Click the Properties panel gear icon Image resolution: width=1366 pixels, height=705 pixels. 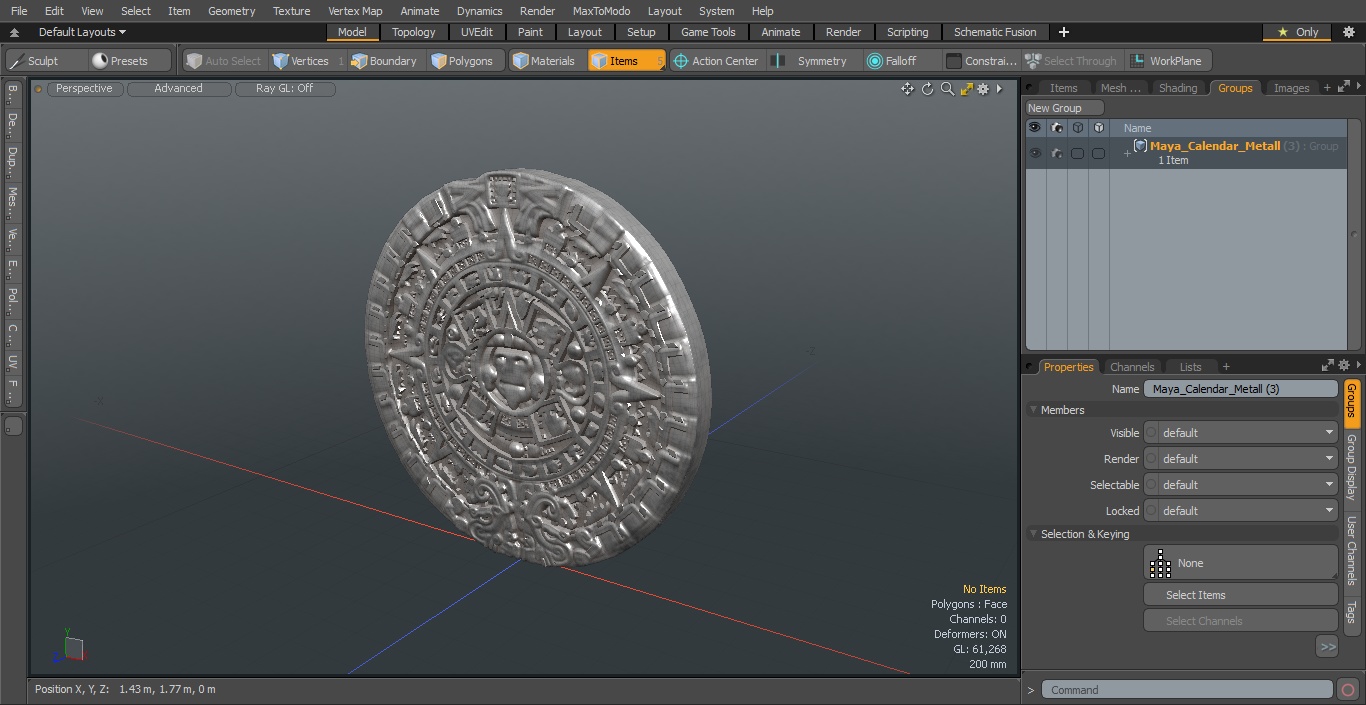click(x=1344, y=366)
